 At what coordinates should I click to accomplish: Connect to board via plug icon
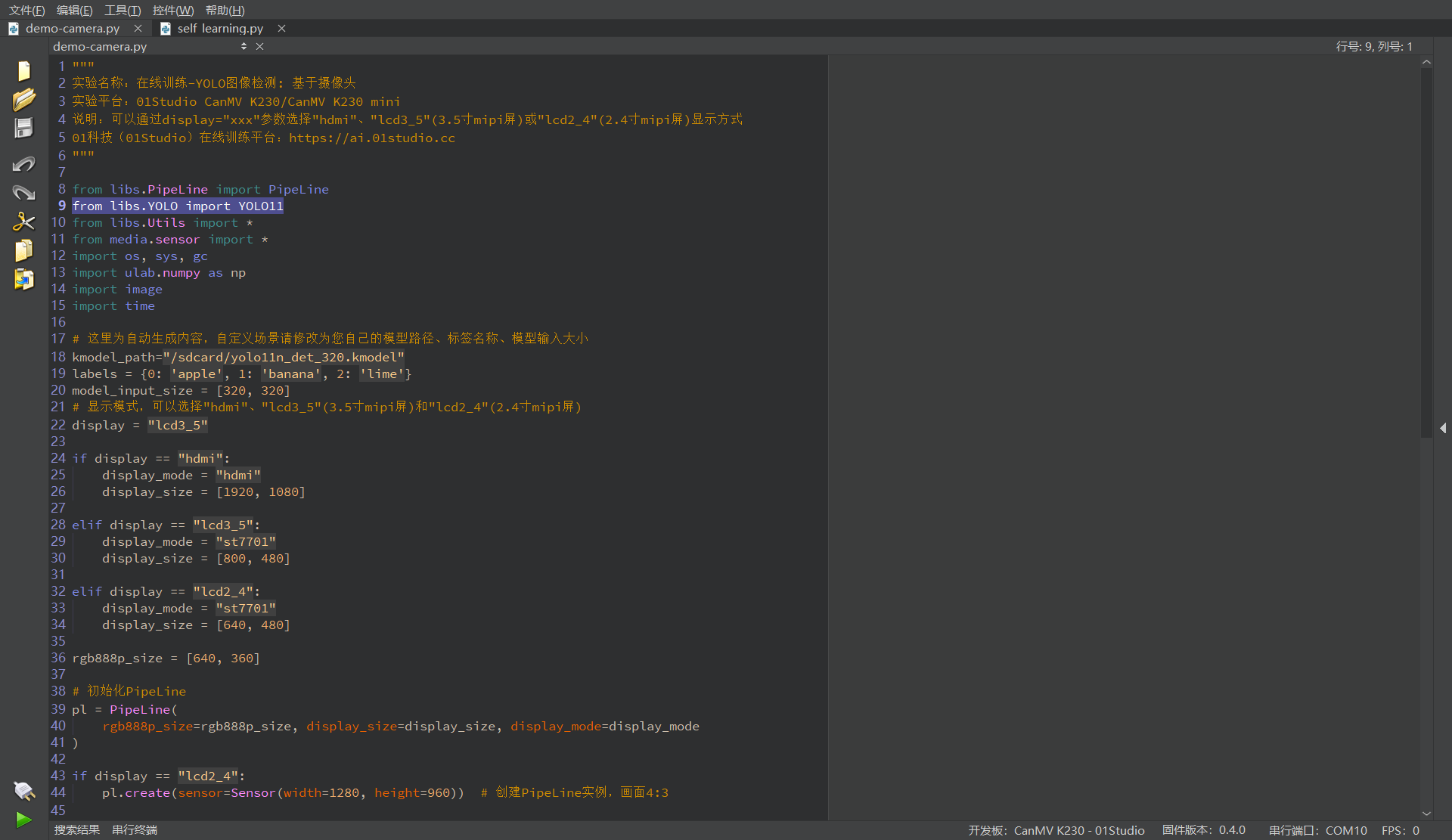click(x=23, y=791)
